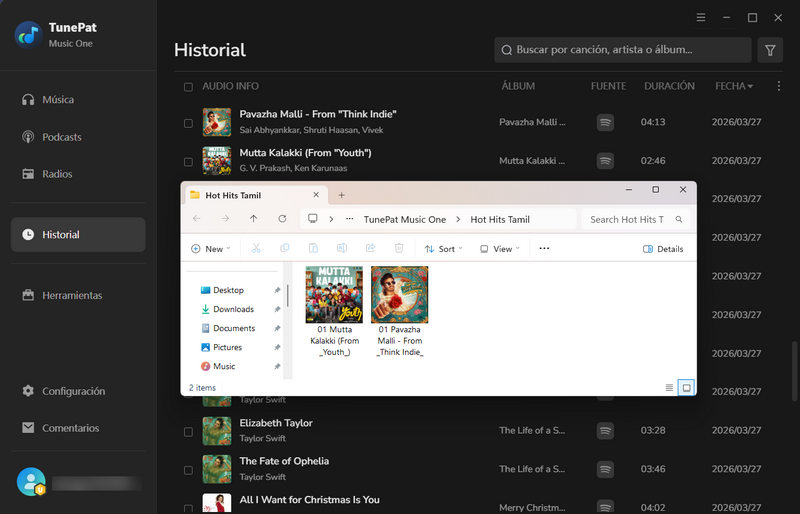Click the song title Elizabeth Taylor
Viewport: 800px width, 514px height.
click(x=276, y=423)
